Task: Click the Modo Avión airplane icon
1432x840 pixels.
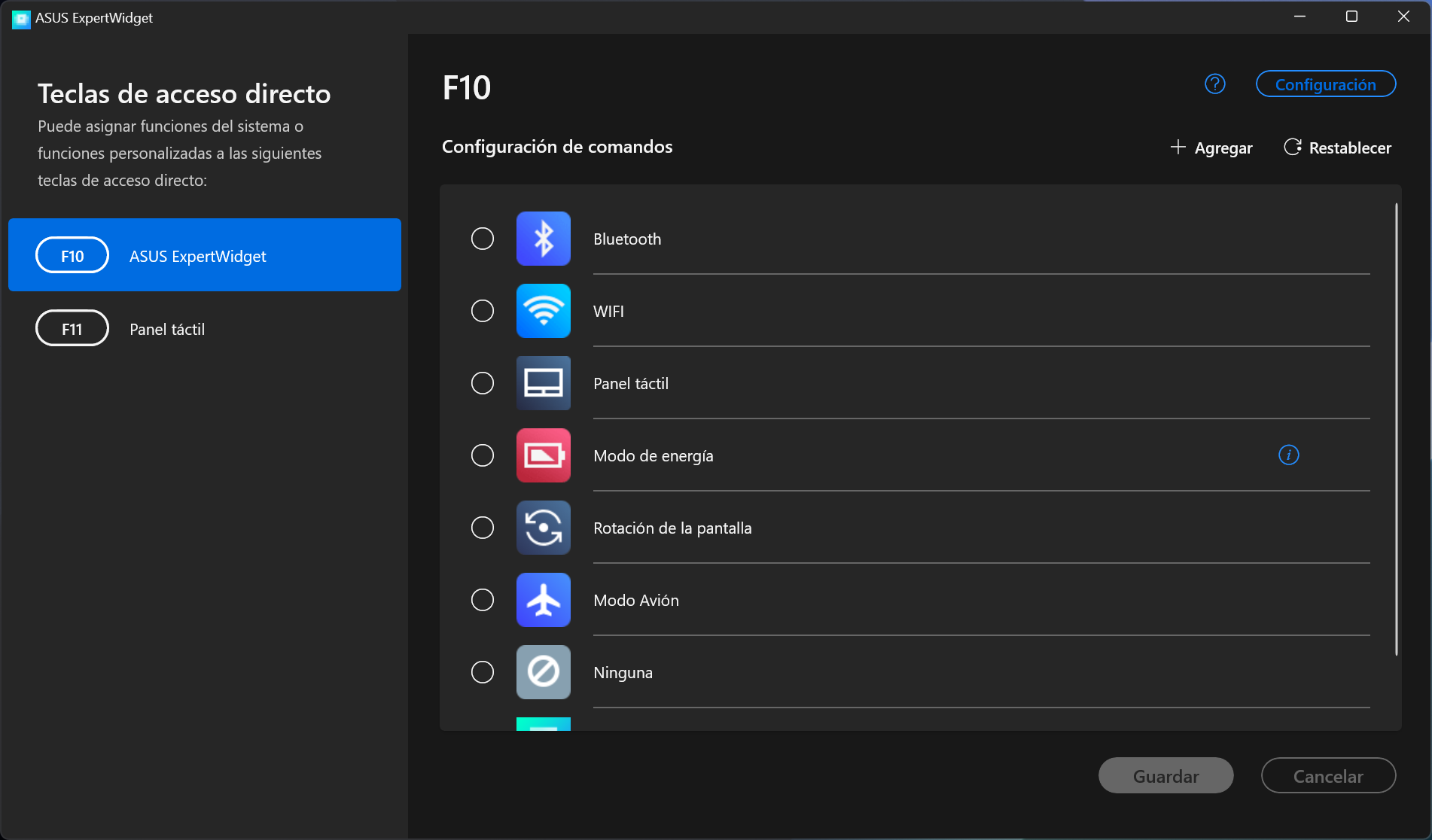Action: coord(543,600)
